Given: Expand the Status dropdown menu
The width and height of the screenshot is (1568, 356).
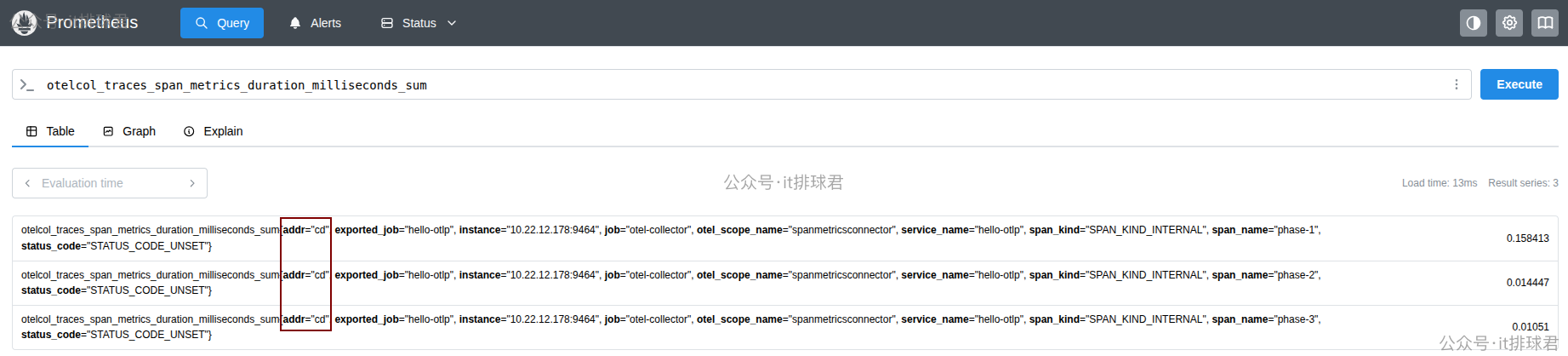Looking at the screenshot, I should [419, 23].
